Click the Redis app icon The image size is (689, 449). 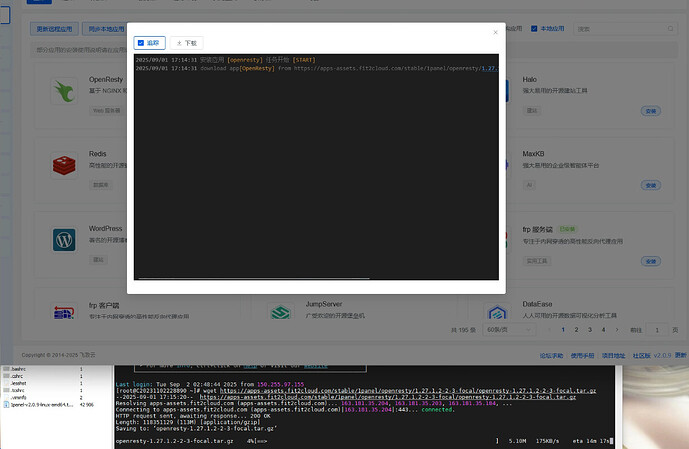pos(64,166)
